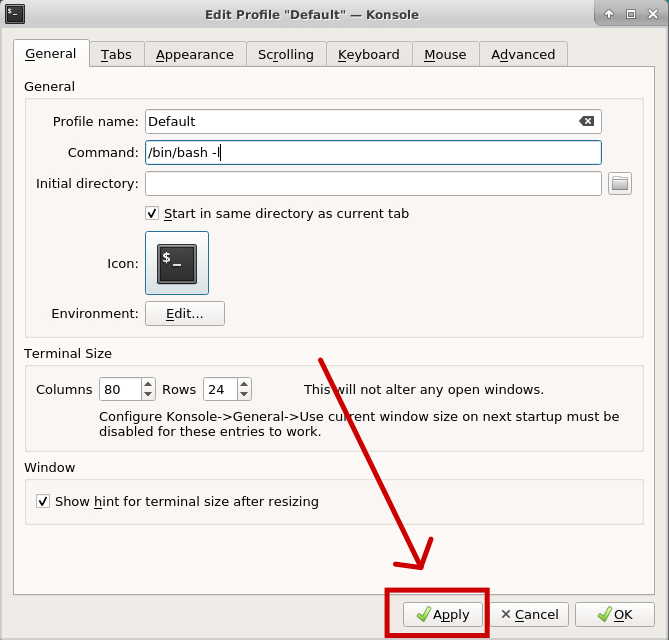Click the Columns value 80 field
The height and width of the screenshot is (640, 669).
tap(120, 389)
